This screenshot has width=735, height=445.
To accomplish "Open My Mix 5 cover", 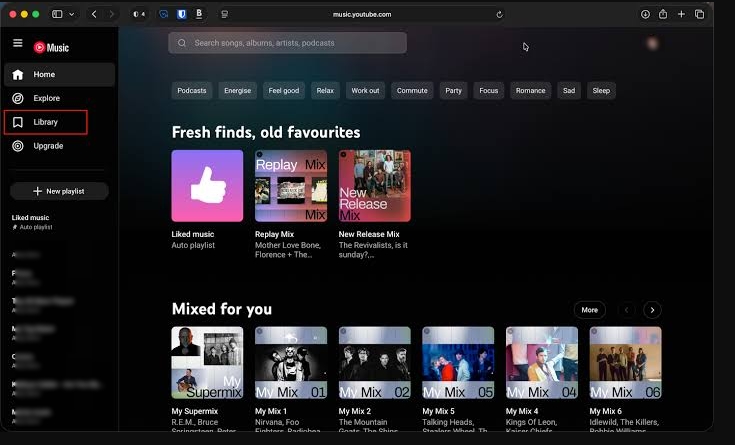I will coord(458,362).
